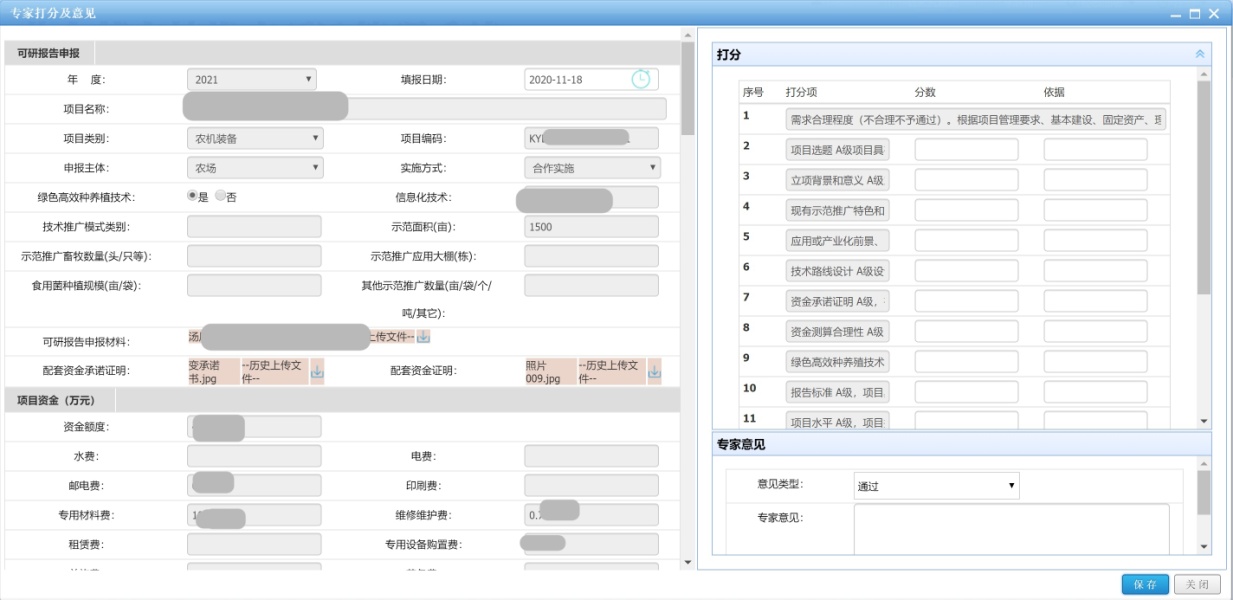Click the 分数 column header
Screen dimensions: 1233x600
click(925, 92)
